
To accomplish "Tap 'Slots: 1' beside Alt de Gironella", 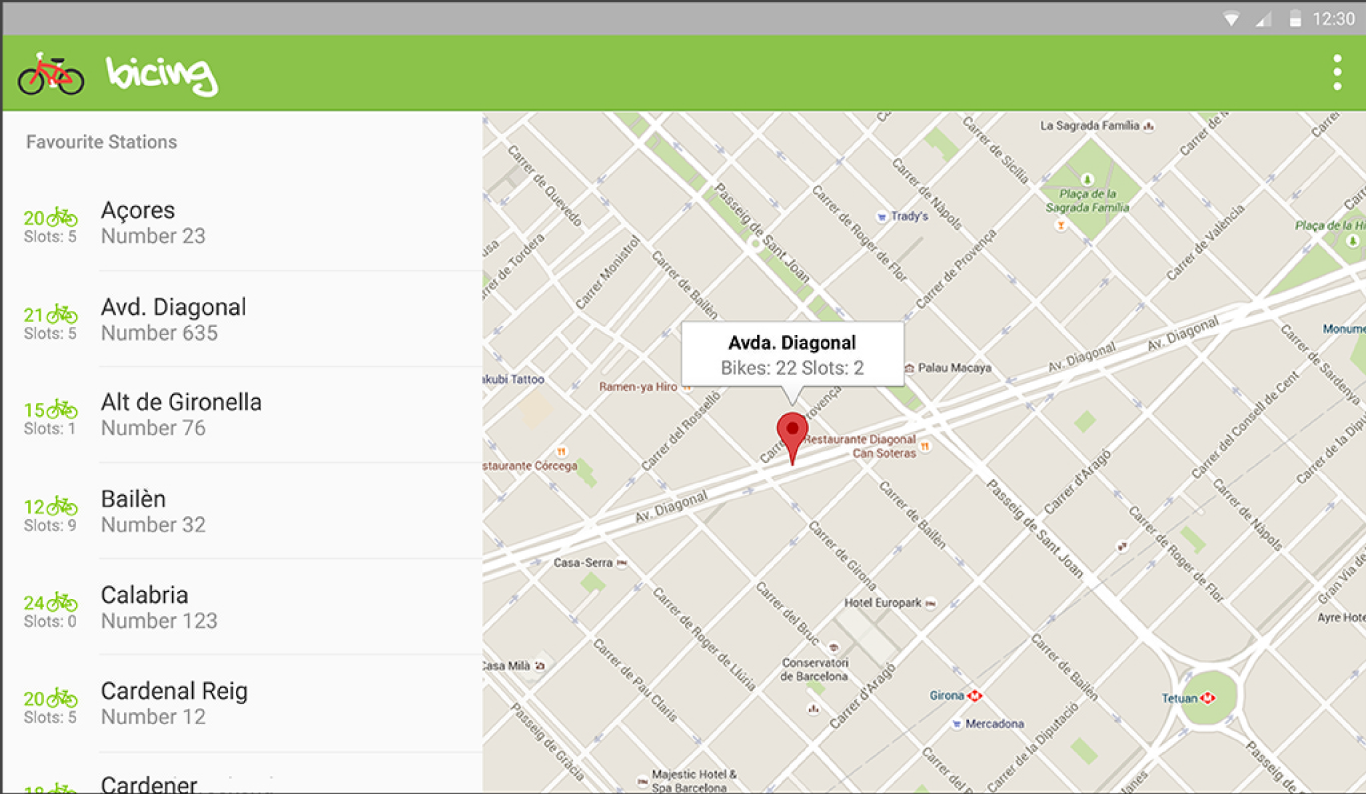I will 50,428.
